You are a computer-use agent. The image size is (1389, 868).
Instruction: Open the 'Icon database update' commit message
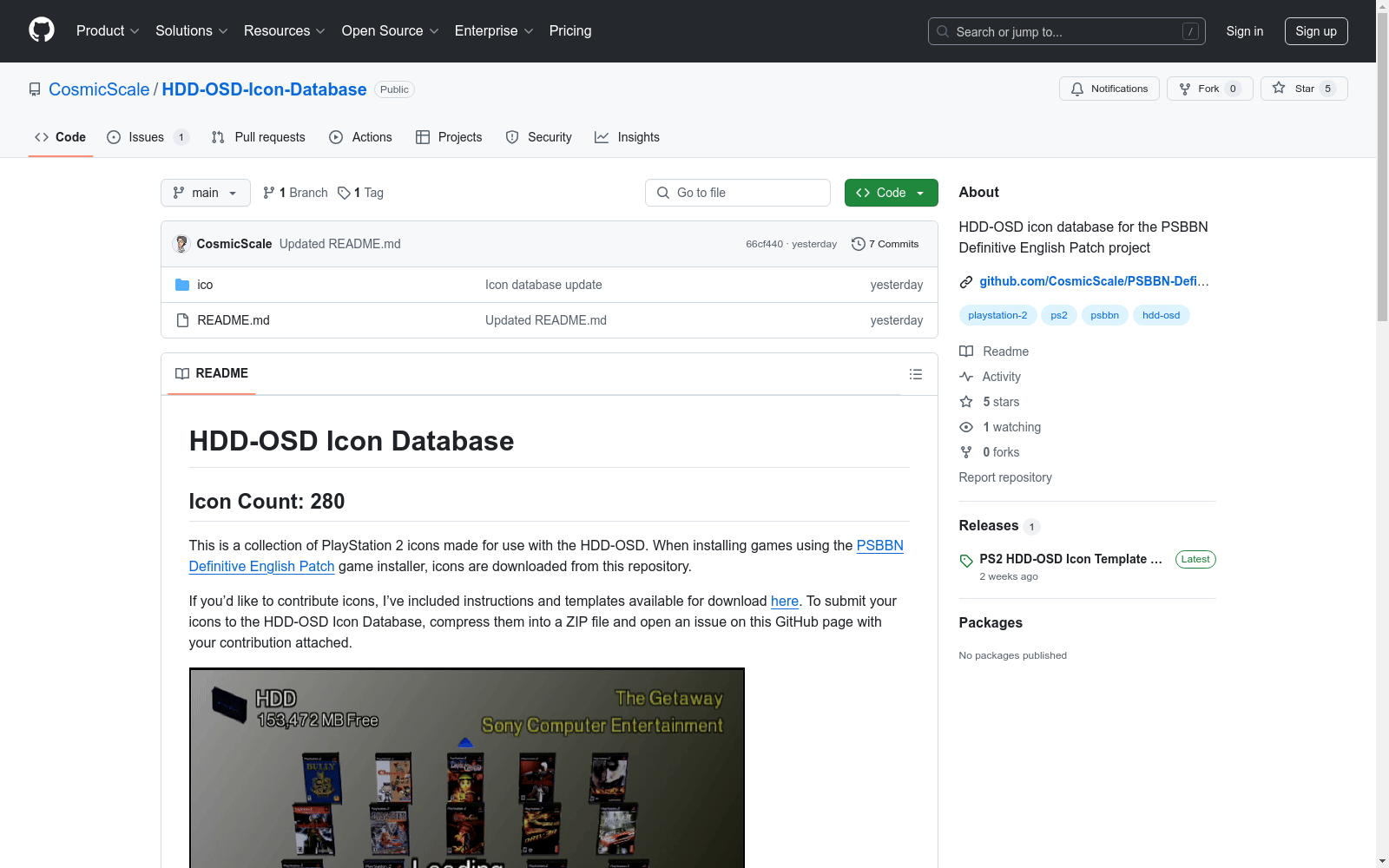pyautogui.click(x=543, y=285)
